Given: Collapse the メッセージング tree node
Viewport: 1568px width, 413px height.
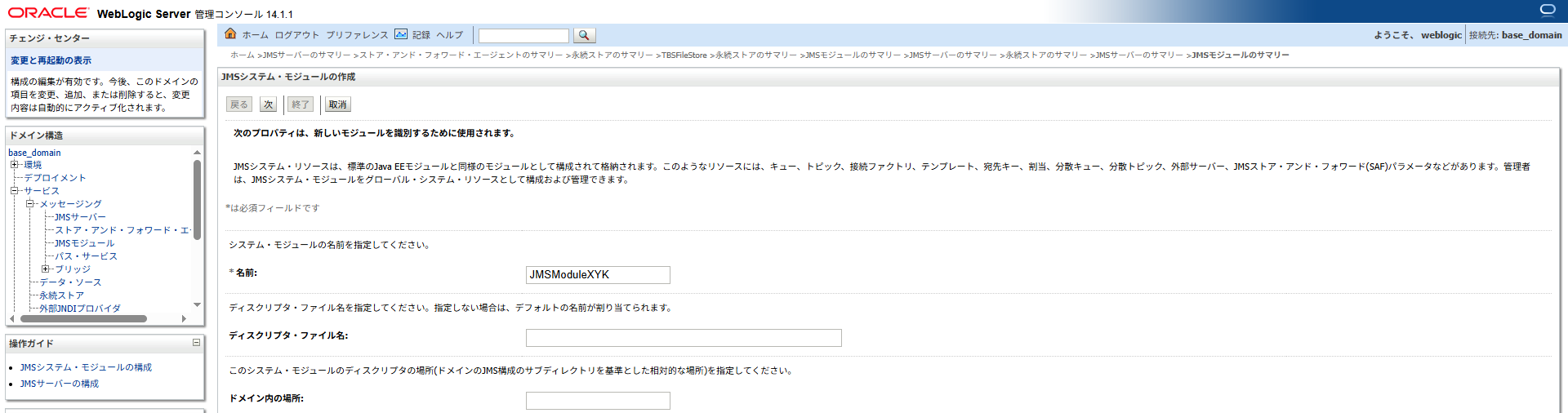Looking at the screenshot, I should click(x=29, y=204).
